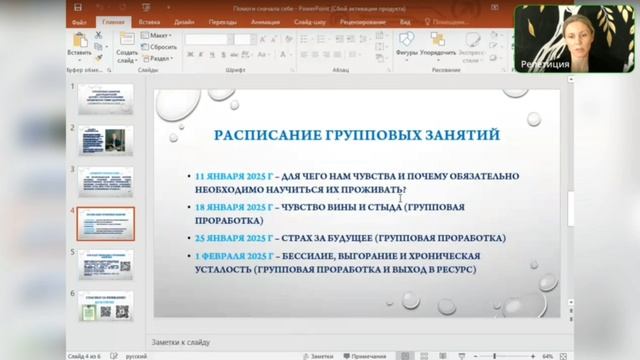Image resolution: width=640 pixels, height=360 pixels.
Task: Click the Cut scissors icon
Action: (x=98, y=36)
